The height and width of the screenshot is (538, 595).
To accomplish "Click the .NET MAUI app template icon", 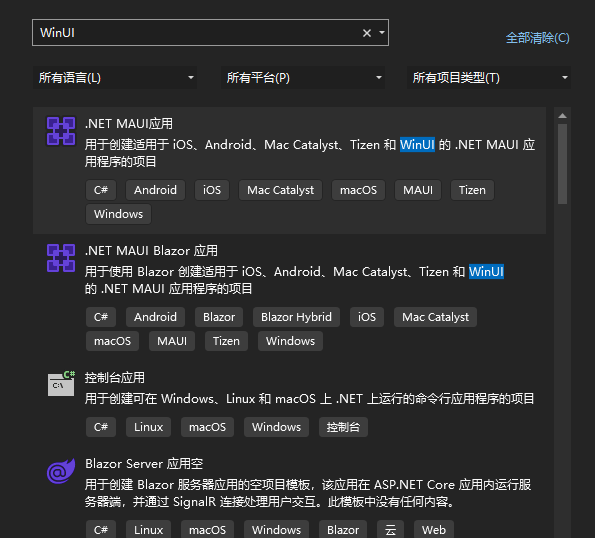I will (61, 131).
